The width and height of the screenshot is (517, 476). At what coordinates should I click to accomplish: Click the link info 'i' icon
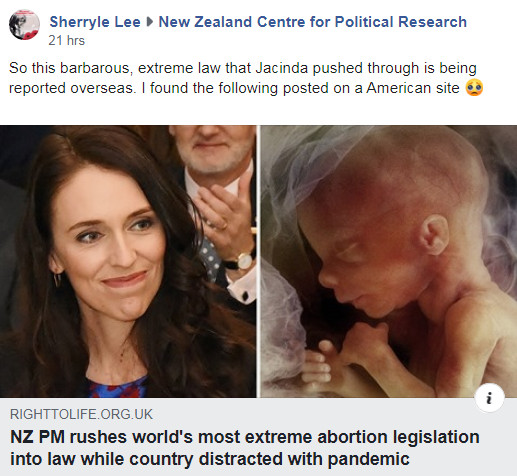point(489,398)
